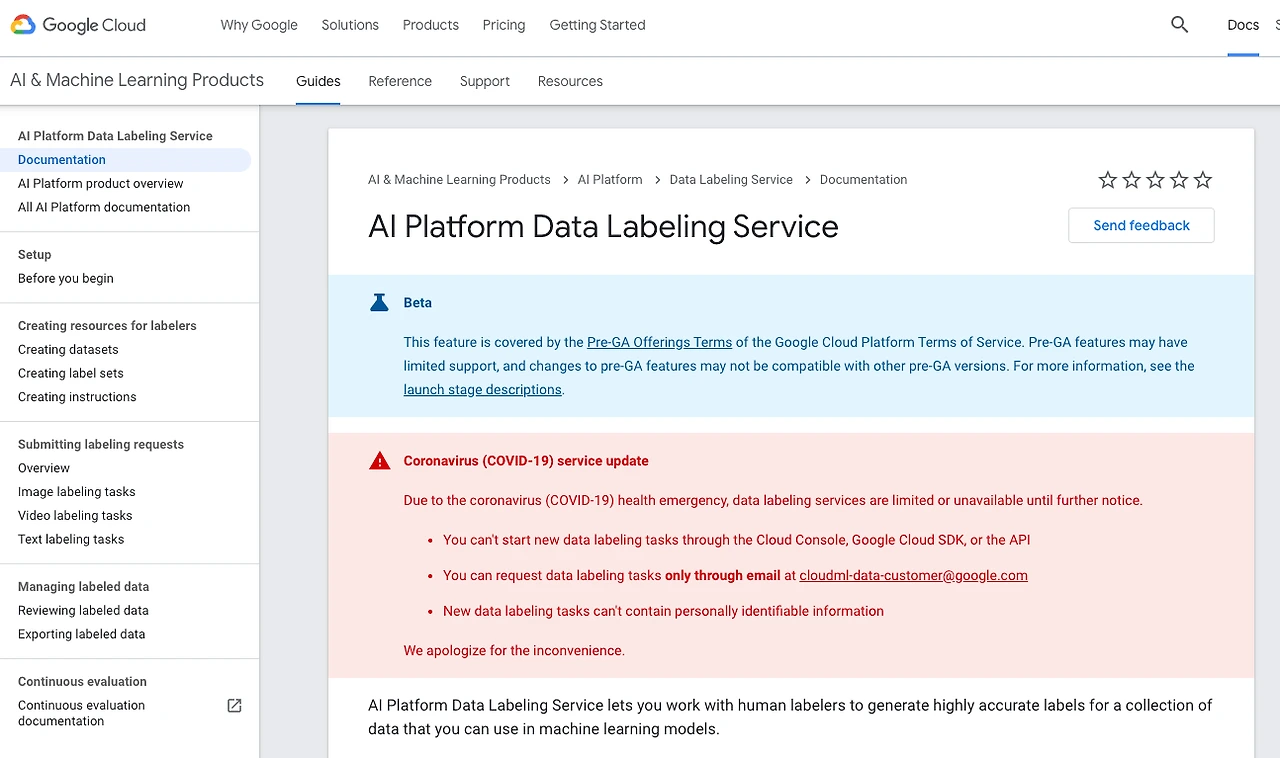1280x758 pixels.
Task: Open the Products menu in top navigation
Action: click(x=430, y=25)
